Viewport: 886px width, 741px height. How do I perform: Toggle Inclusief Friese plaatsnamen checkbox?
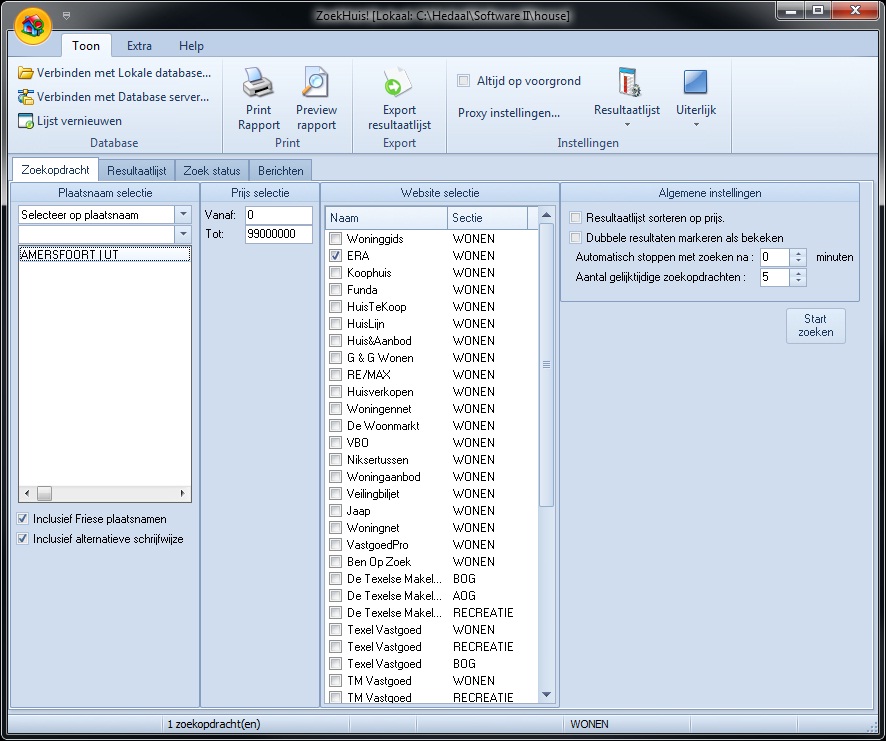tap(24, 519)
